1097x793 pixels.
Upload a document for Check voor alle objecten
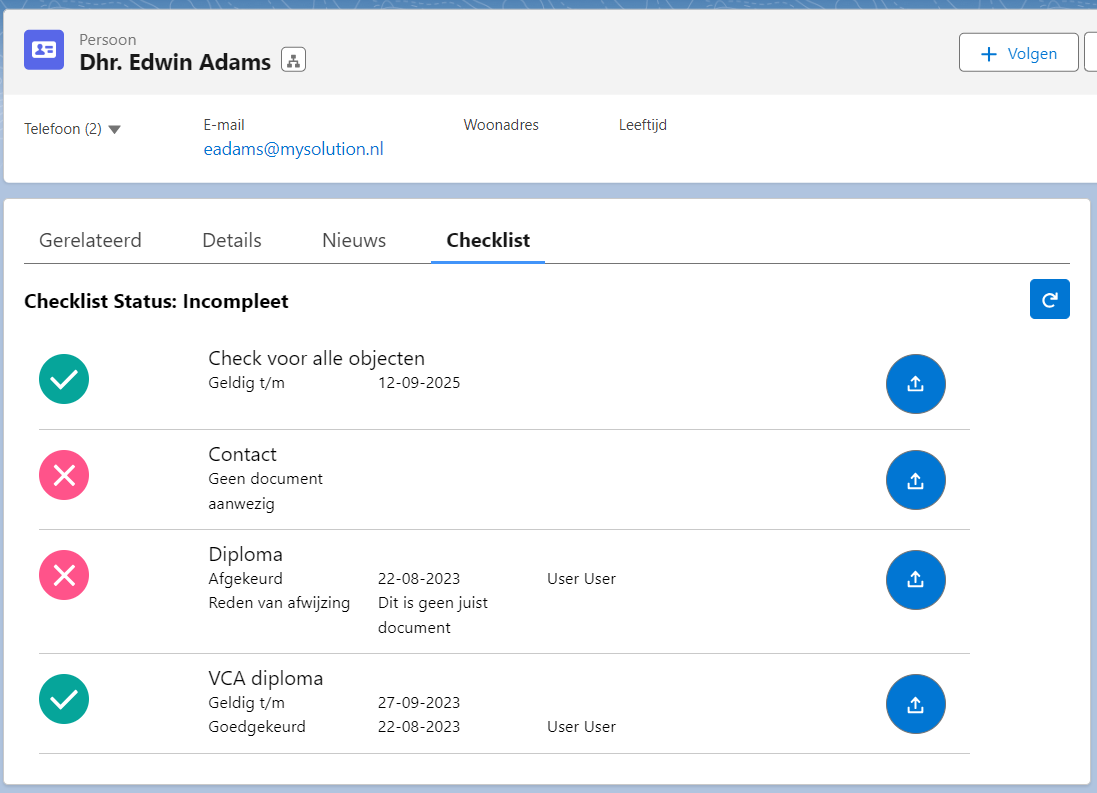tap(915, 383)
